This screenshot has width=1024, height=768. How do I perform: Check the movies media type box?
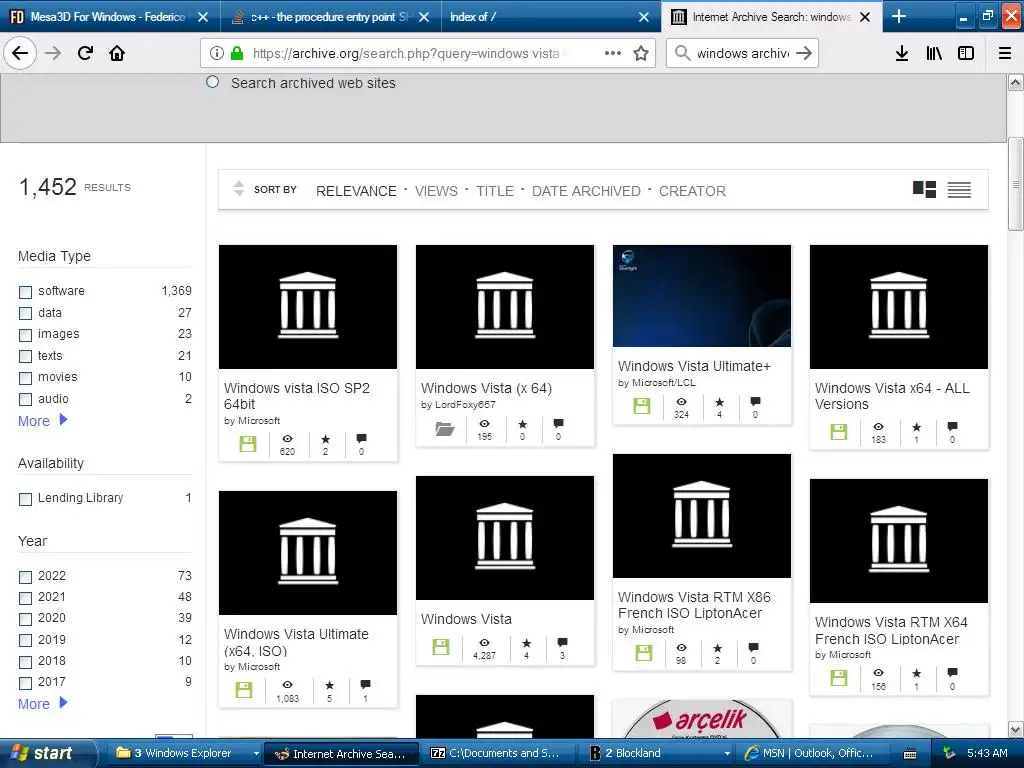tap(25, 378)
